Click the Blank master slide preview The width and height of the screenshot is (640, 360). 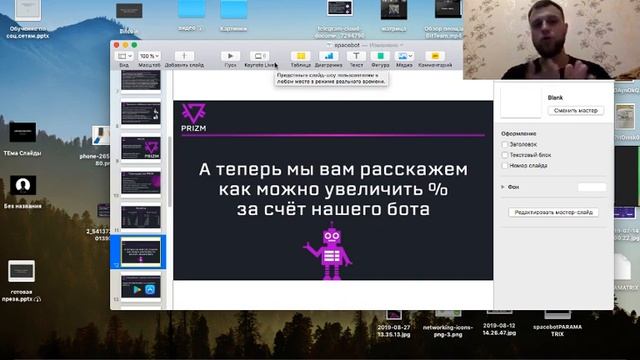[x=521, y=102]
